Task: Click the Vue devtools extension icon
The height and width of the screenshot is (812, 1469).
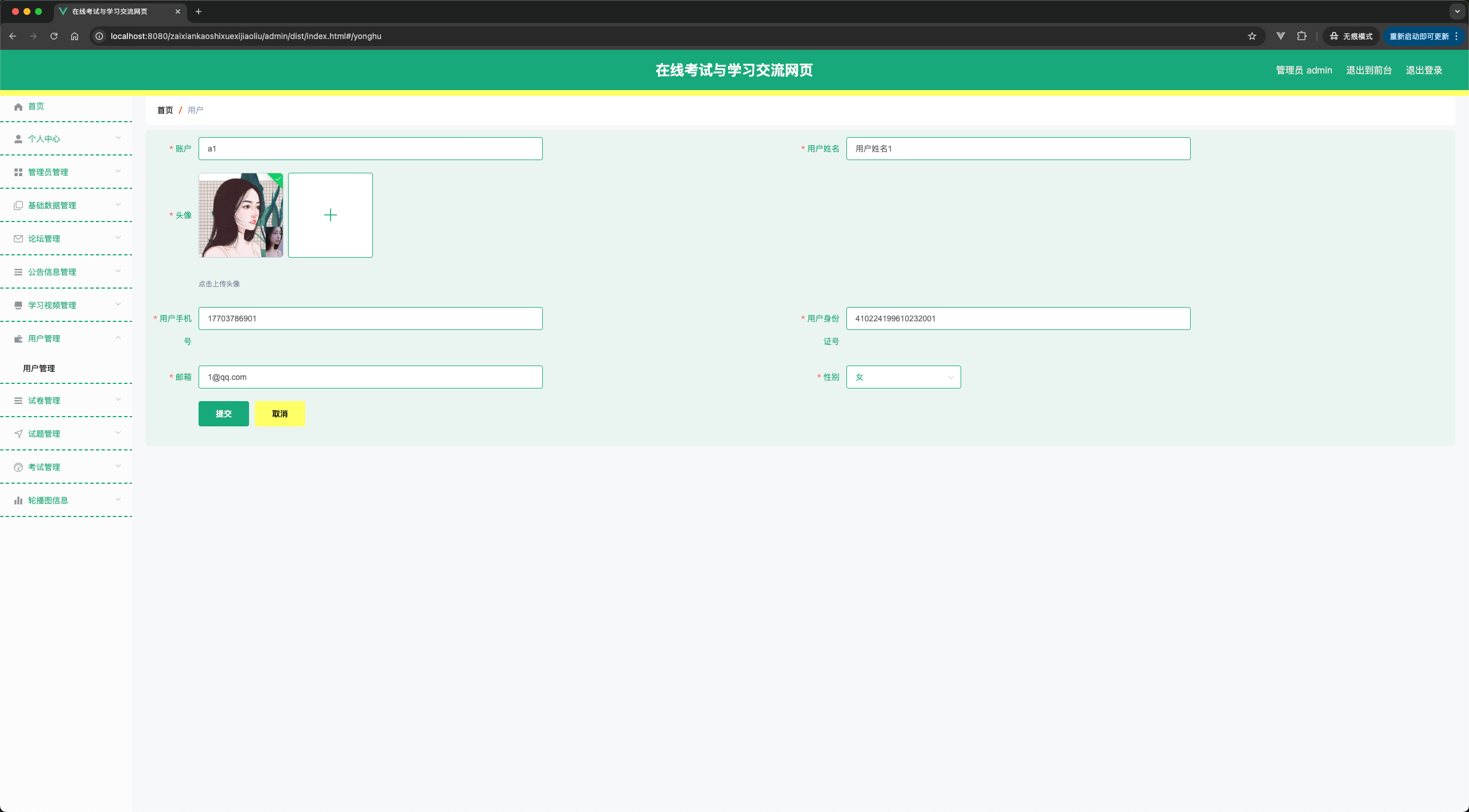Action: point(1281,36)
